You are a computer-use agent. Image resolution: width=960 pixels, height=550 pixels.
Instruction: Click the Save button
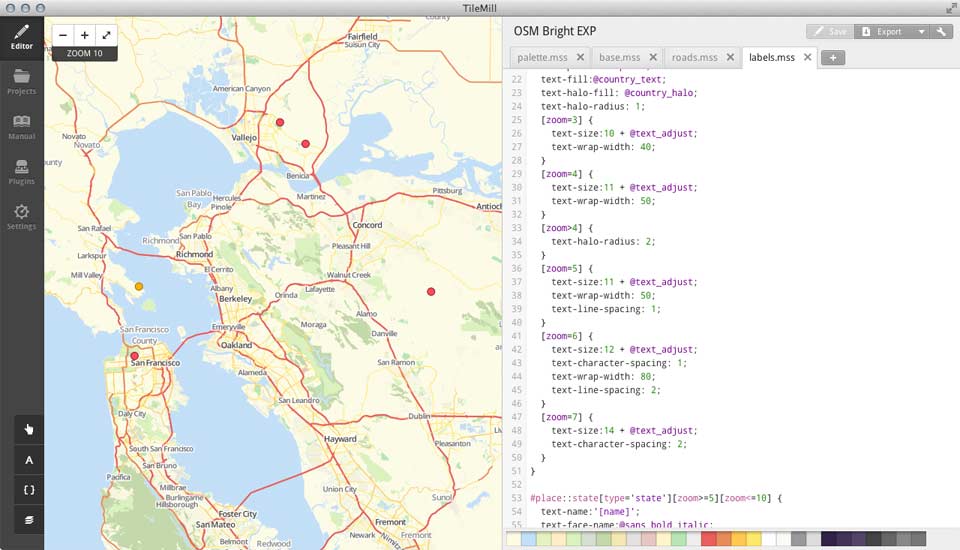tap(830, 31)
